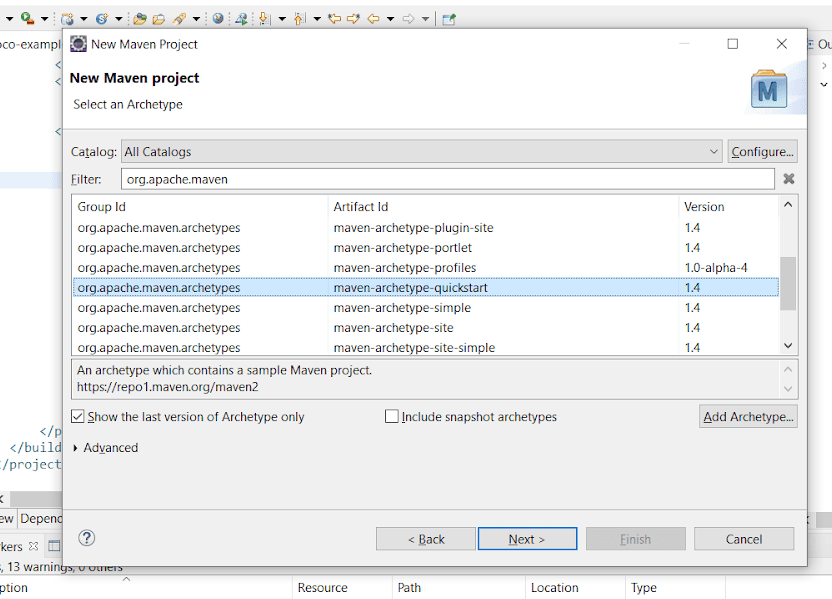Click the Forward navigation arrow in toolbar

pos(408,19)
